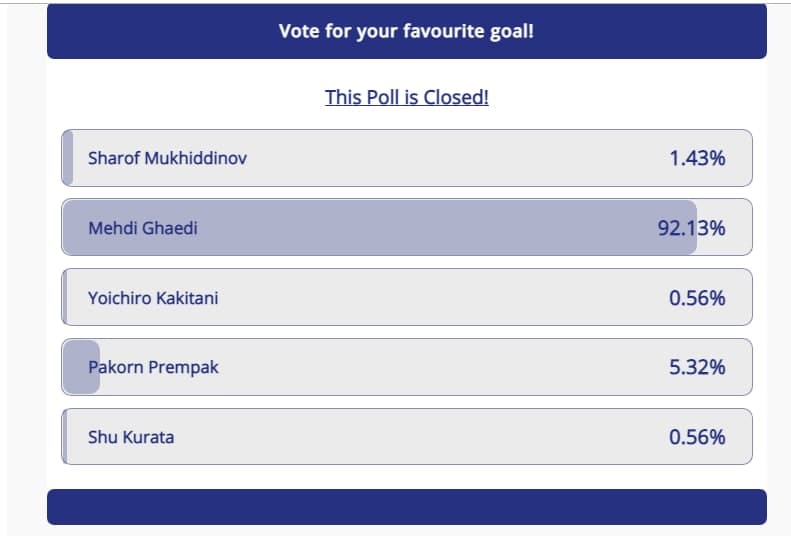Click the dark blue footer bar below poll
Image resolution: width=791 pixels, height=536 pixels.
[x=407, y=507]
